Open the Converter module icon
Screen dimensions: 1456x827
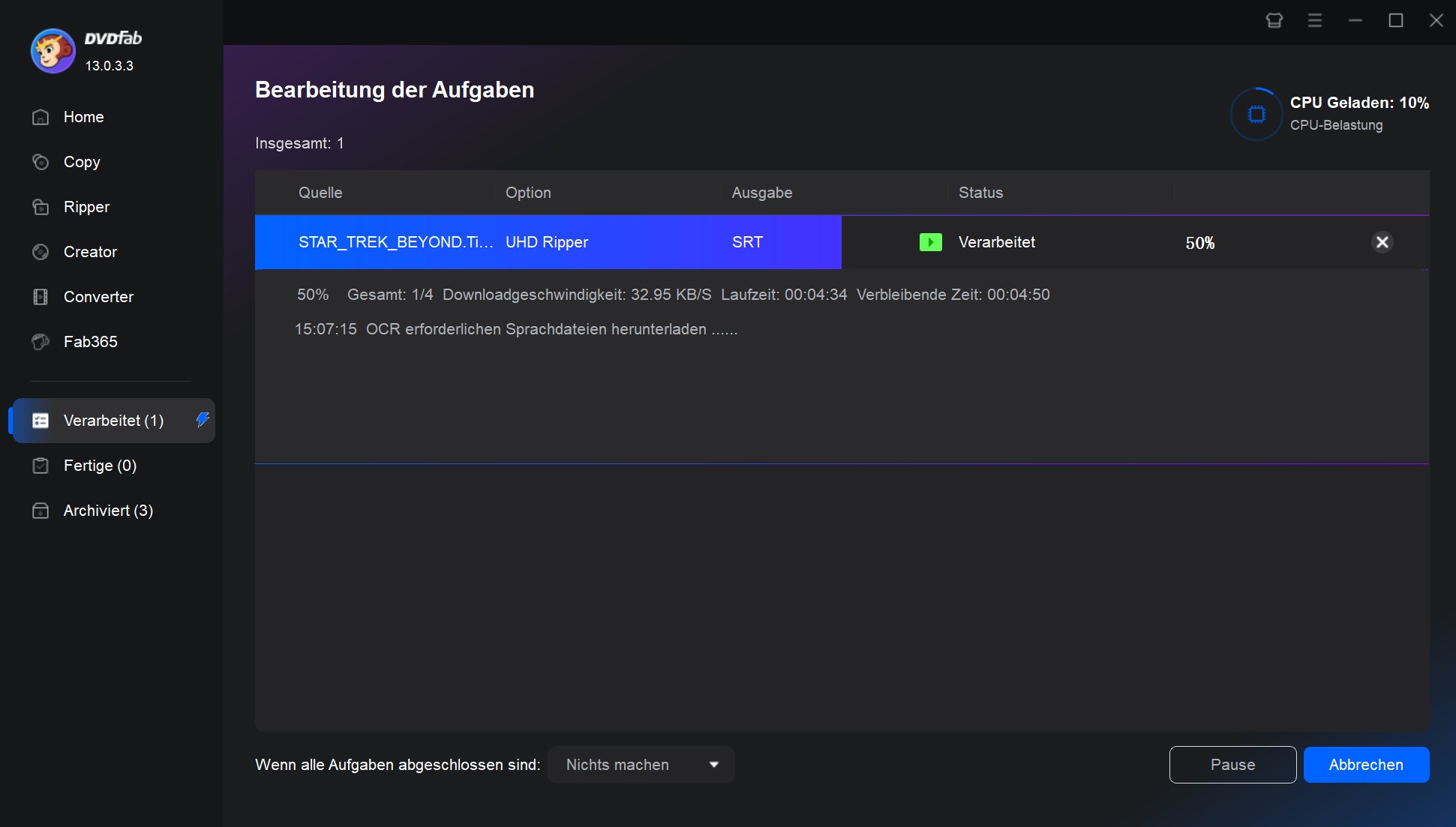point(41,297)
